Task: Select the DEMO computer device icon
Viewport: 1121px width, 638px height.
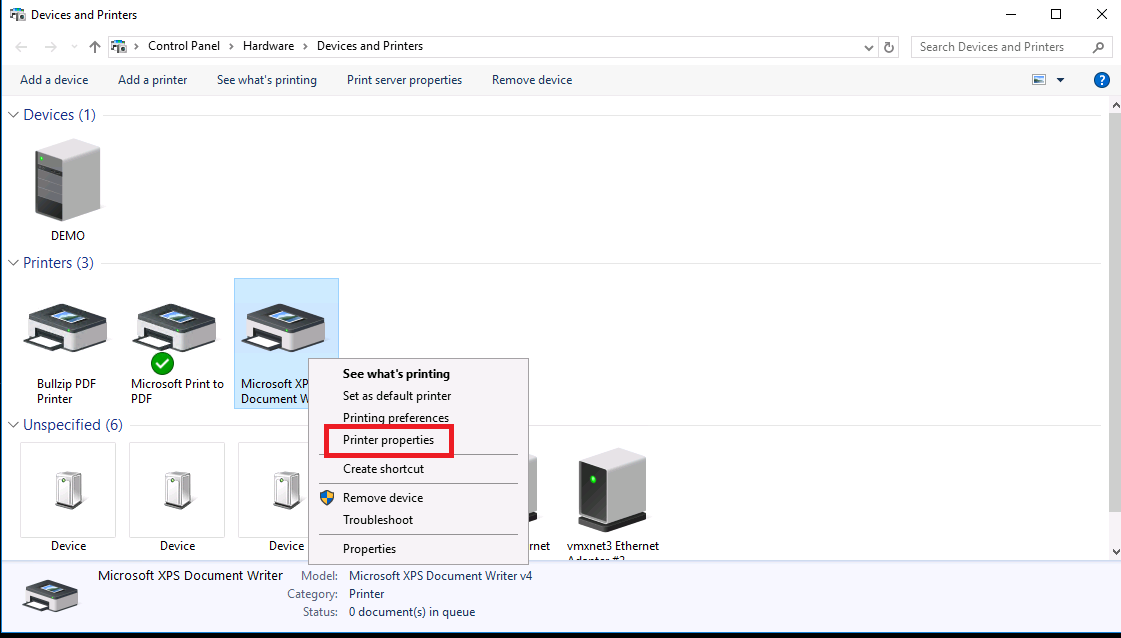Action: coord(68,180)
